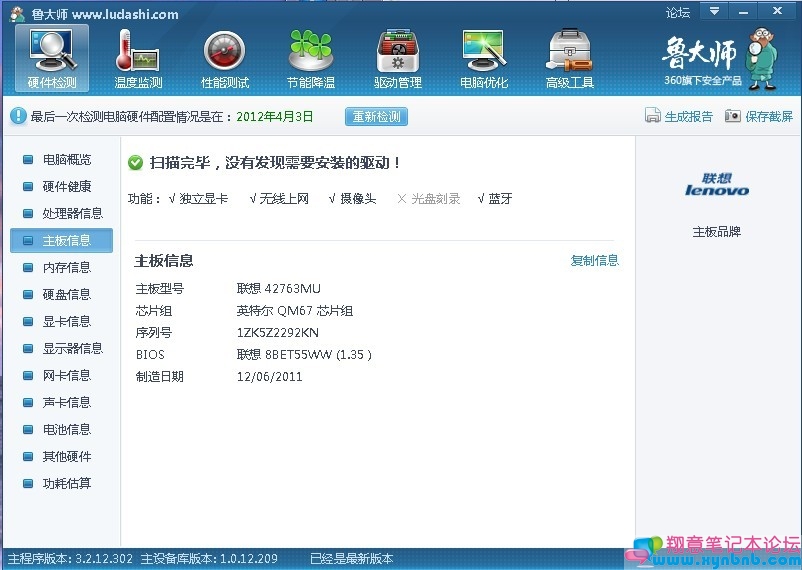Click the manufacture date 12/06/2011

click(270, 377)
